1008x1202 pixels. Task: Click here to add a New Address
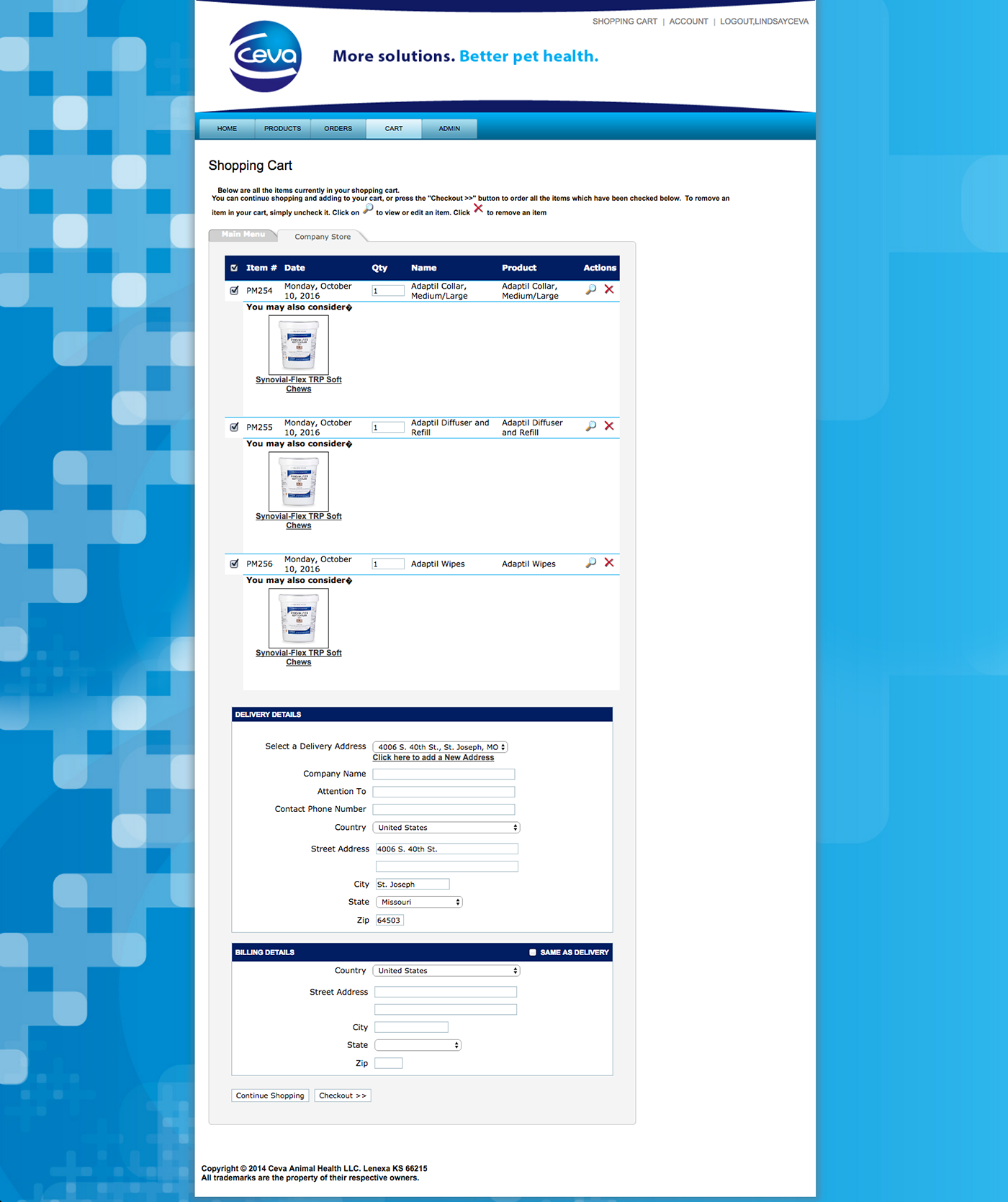(x=433, y=758)
